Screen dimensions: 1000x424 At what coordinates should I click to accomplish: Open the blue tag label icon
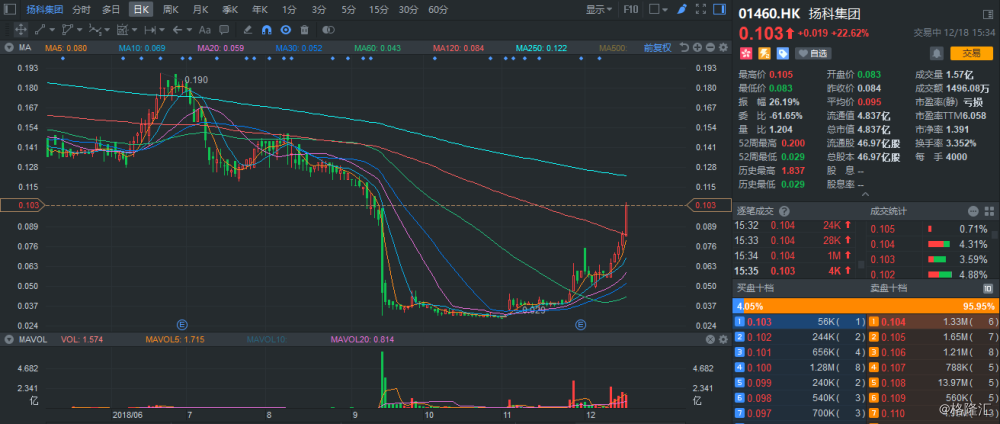coord(783,53)
